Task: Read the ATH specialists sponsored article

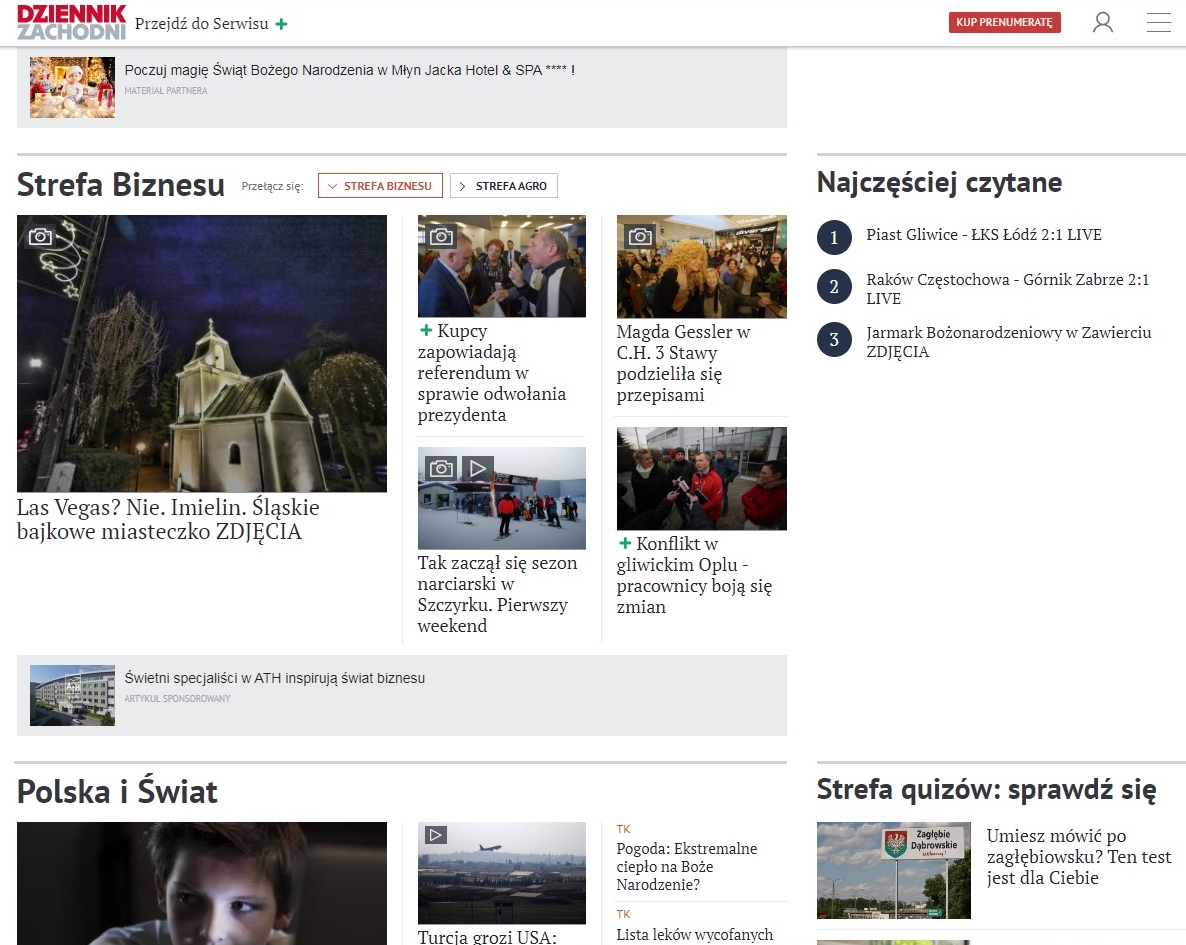Action: coord(275,678)
